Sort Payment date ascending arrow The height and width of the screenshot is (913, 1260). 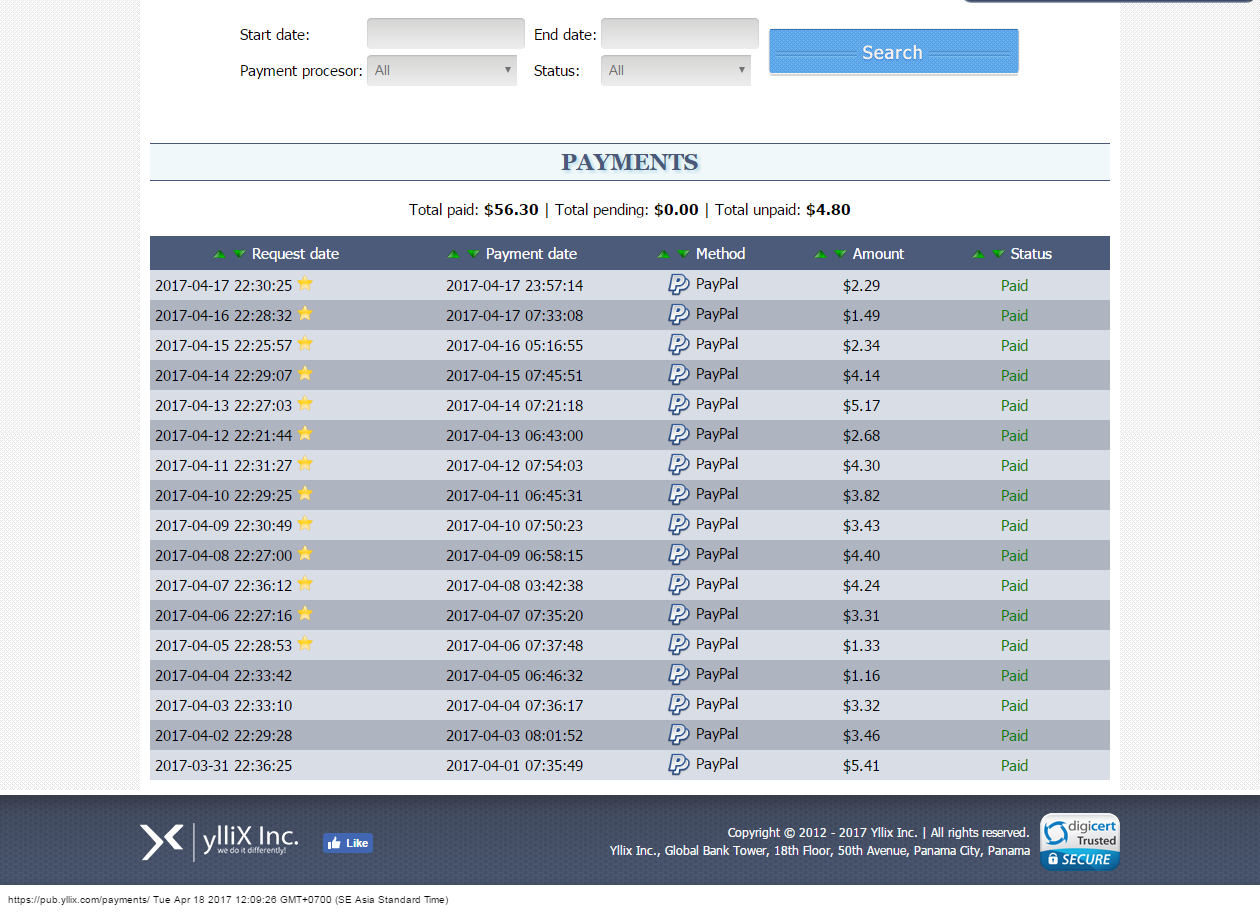[x=453, y=254]
